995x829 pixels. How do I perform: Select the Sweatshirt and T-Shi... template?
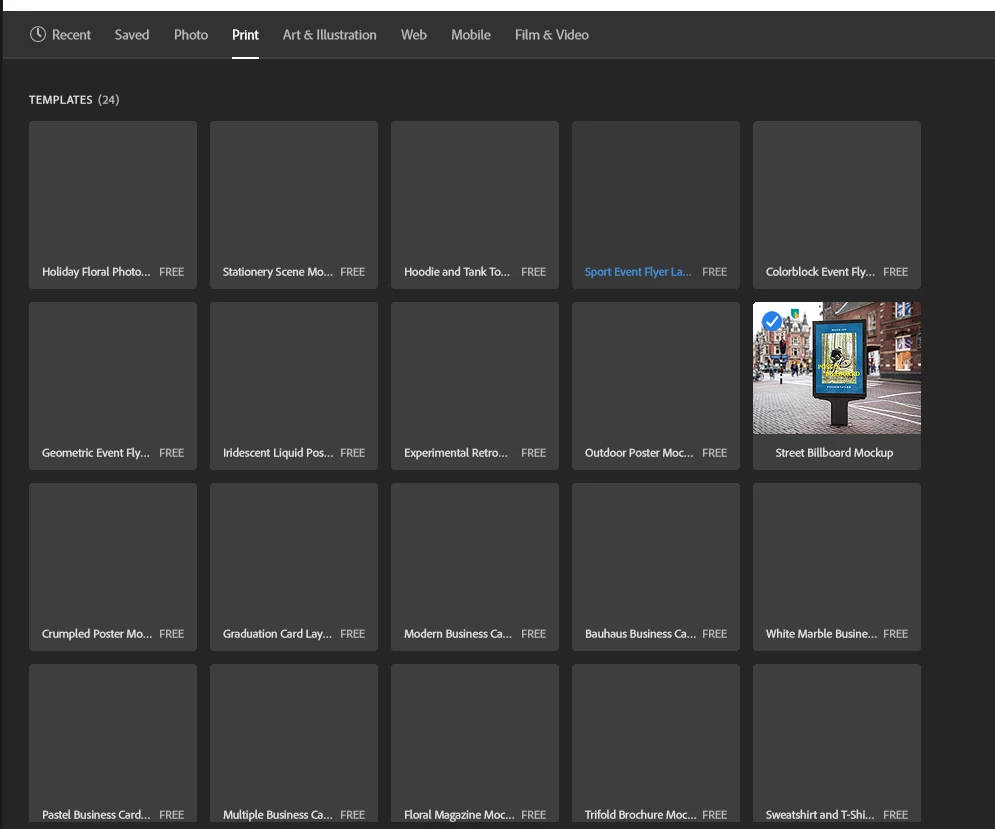[836, 743]
